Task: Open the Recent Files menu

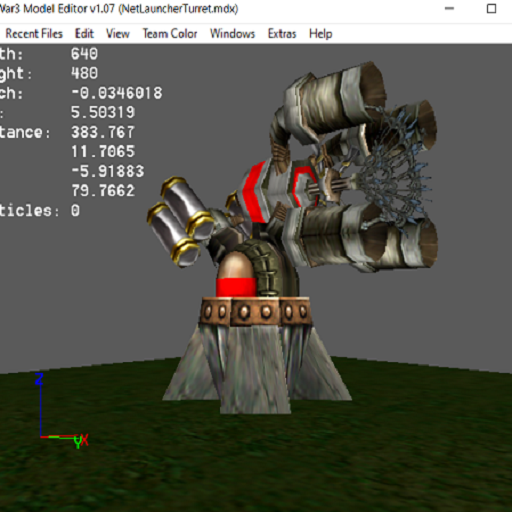Action: pyautogui.click(x=34, y=34)
